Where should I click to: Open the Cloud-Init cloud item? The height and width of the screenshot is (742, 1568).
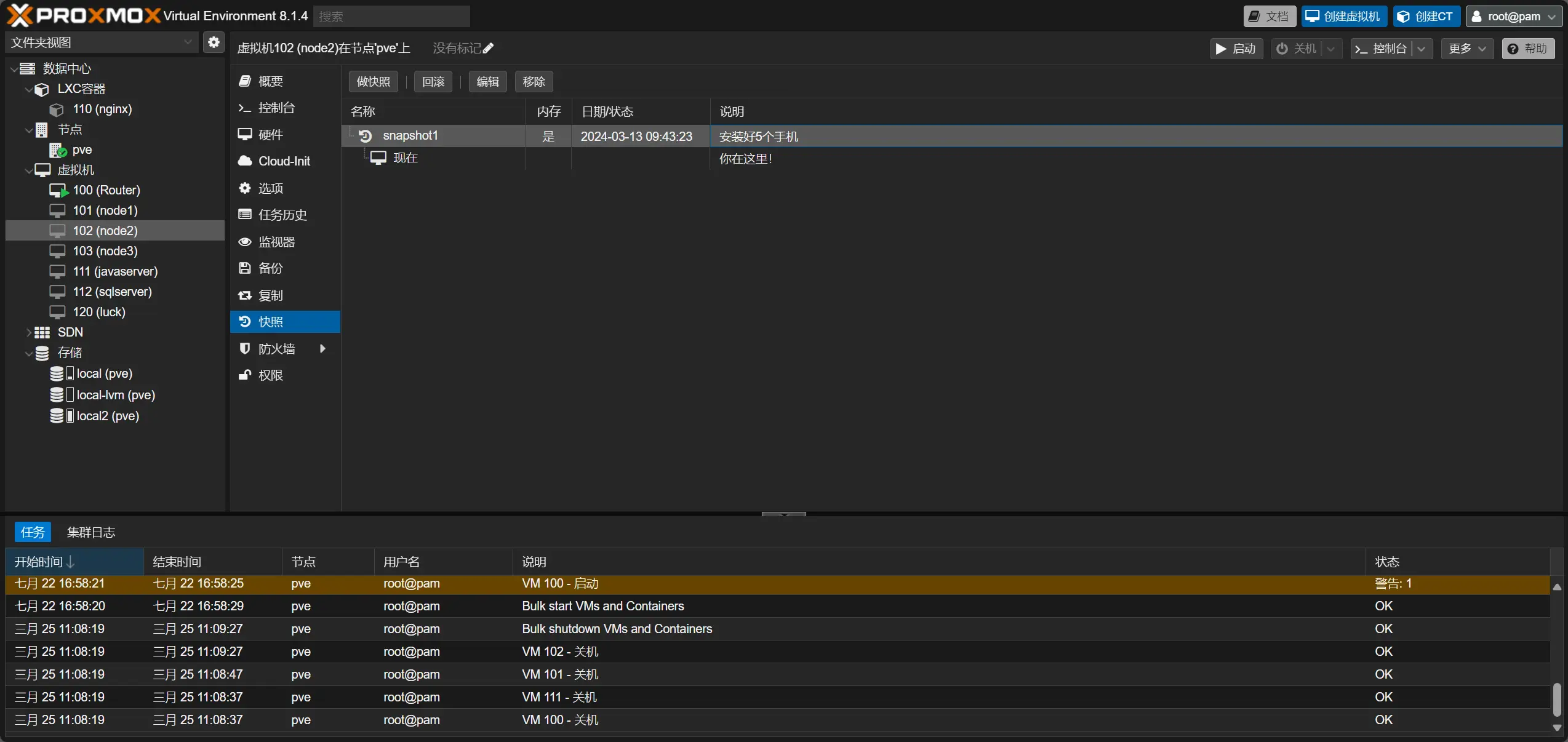pos(284,161)
